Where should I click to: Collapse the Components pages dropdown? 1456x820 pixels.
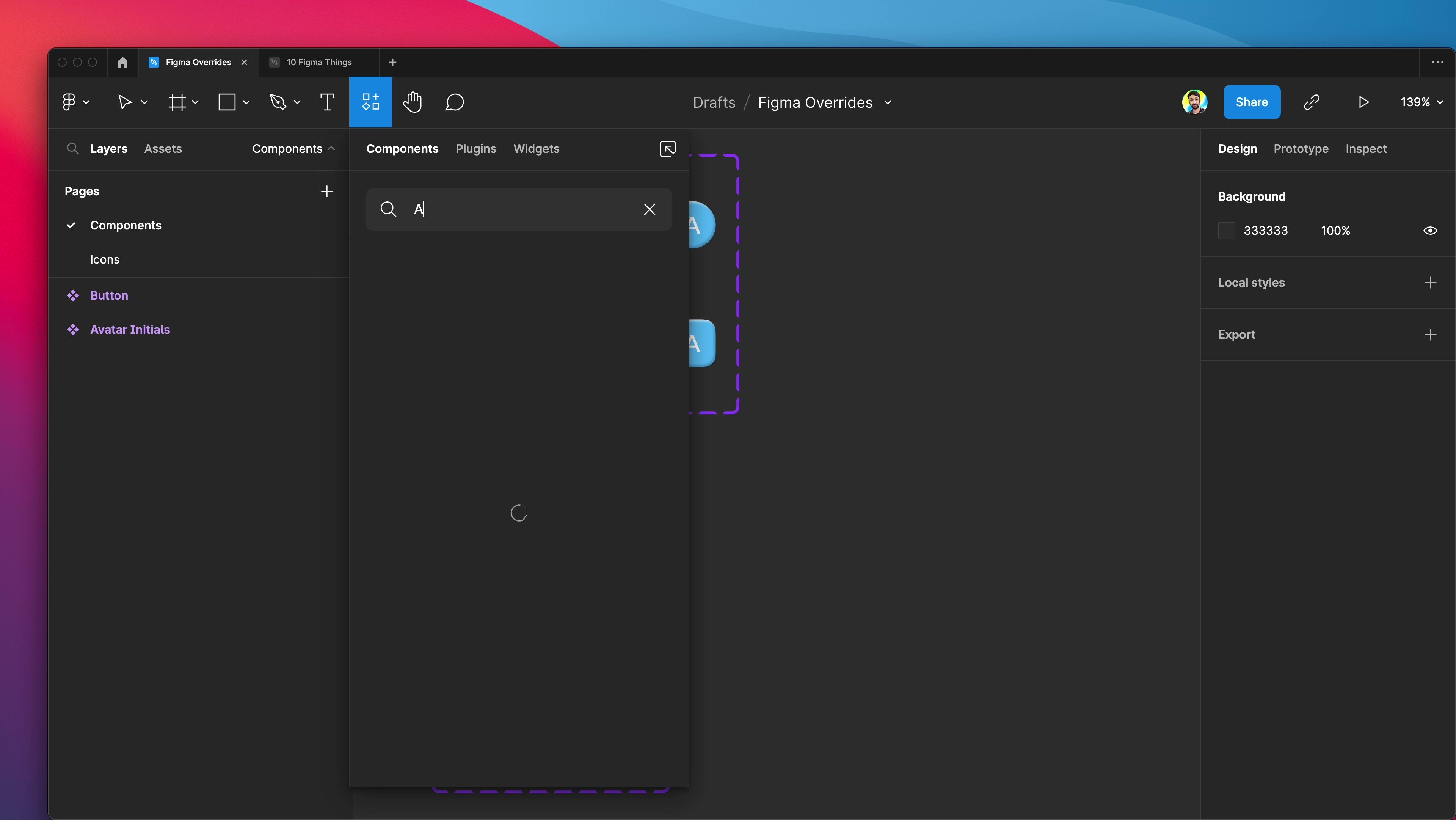tap(293, 149)
